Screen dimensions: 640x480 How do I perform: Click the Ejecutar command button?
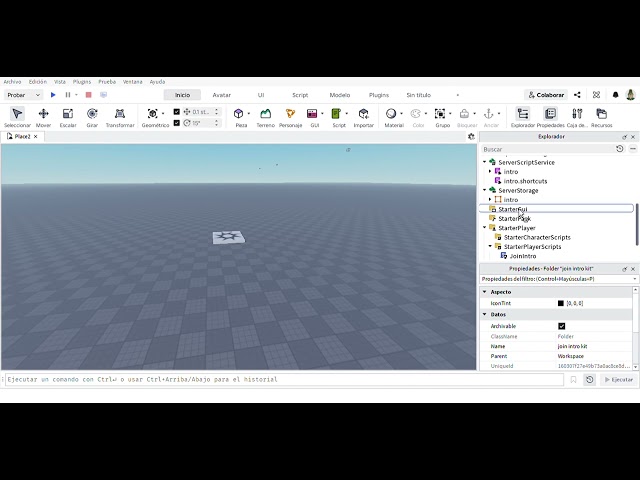619,380
